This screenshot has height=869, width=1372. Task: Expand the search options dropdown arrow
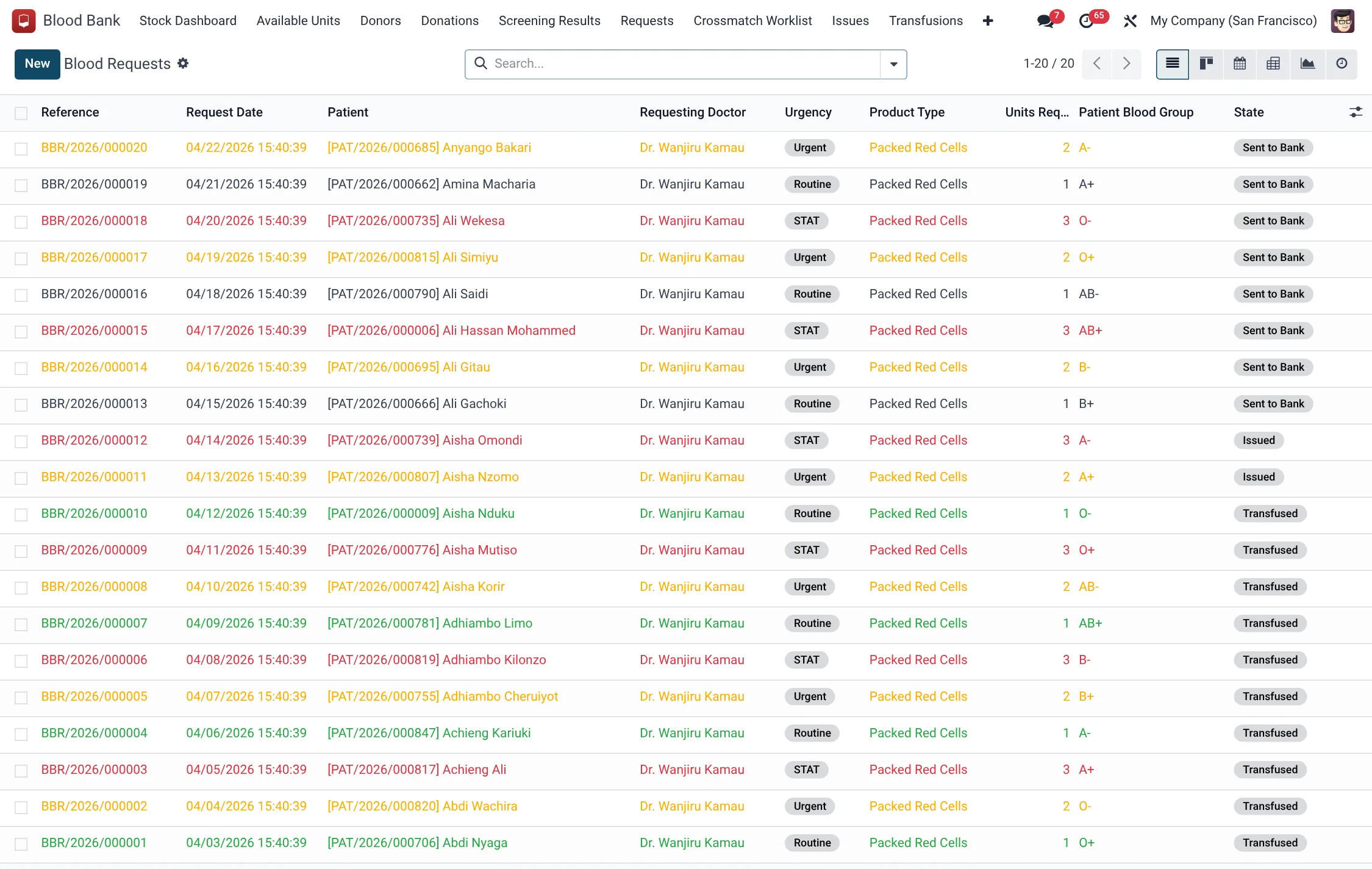pos(893,64)
